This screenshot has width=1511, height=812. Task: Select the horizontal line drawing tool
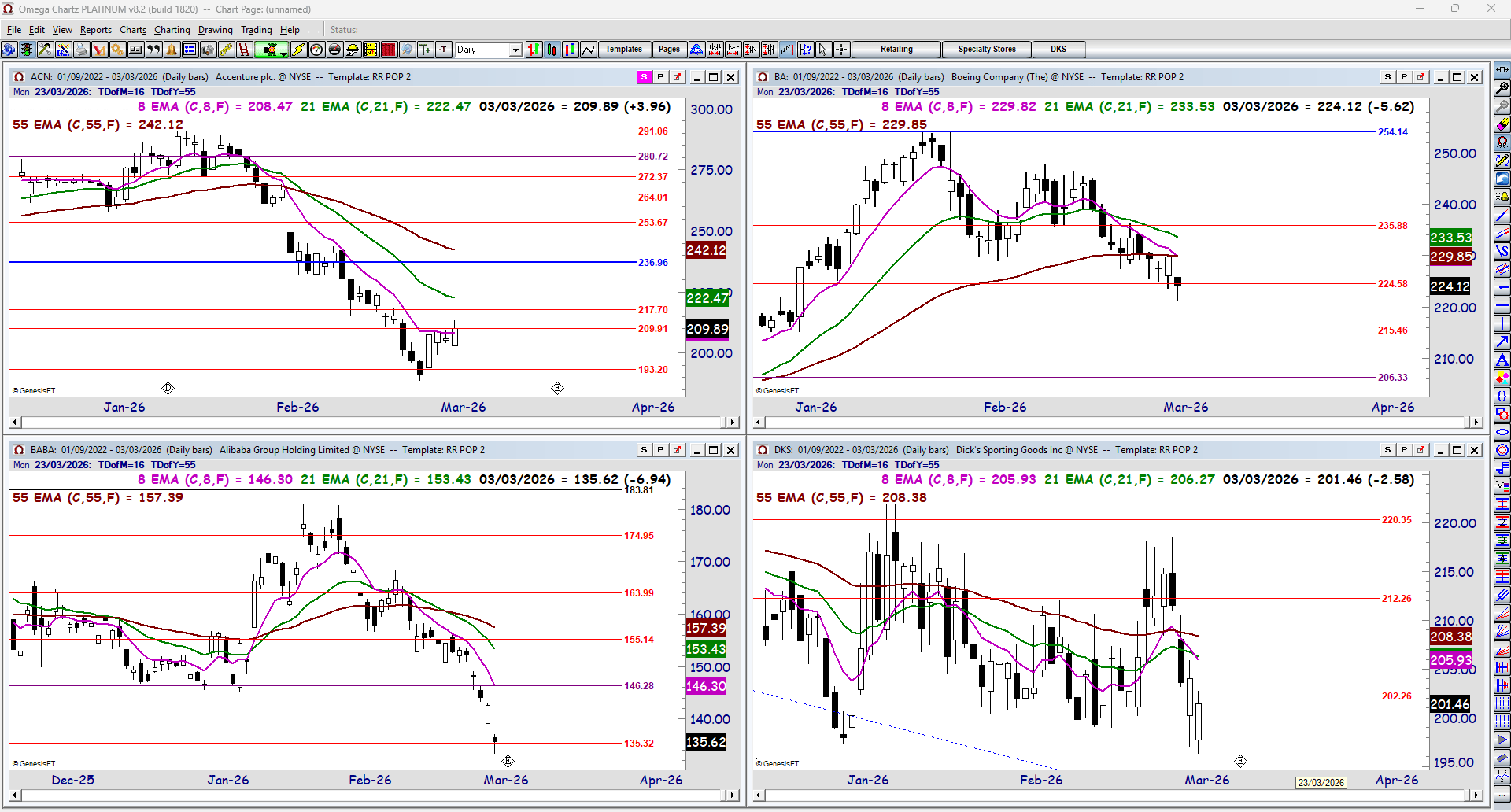coord(1502,305)
